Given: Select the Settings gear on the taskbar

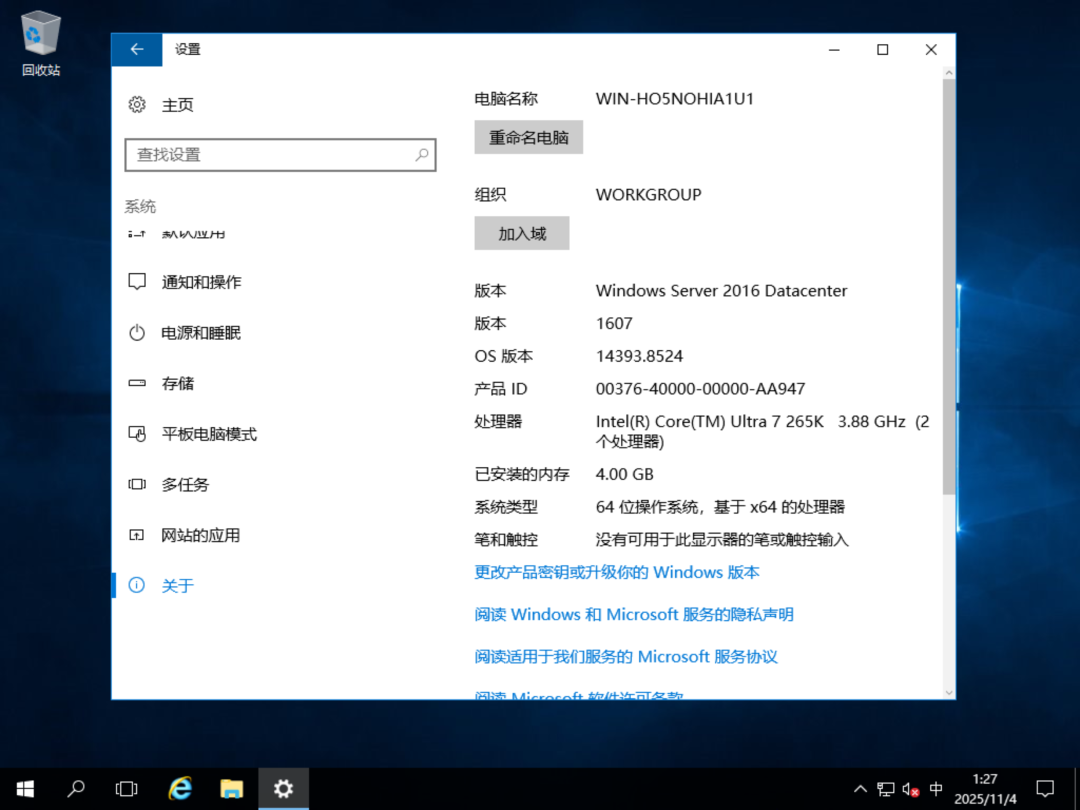Looking at the screenshot, I should click(283, 789).
